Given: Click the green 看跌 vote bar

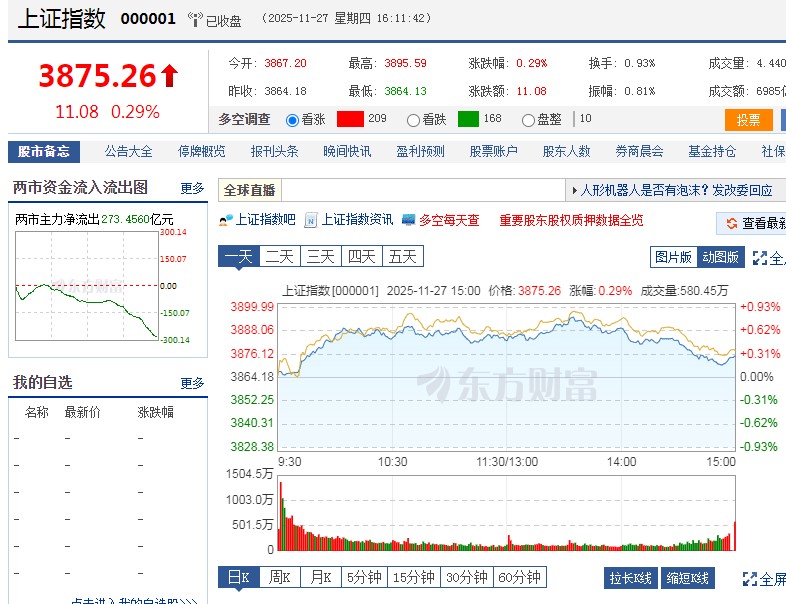Looking at the screenshot, I should click(468, 119).
